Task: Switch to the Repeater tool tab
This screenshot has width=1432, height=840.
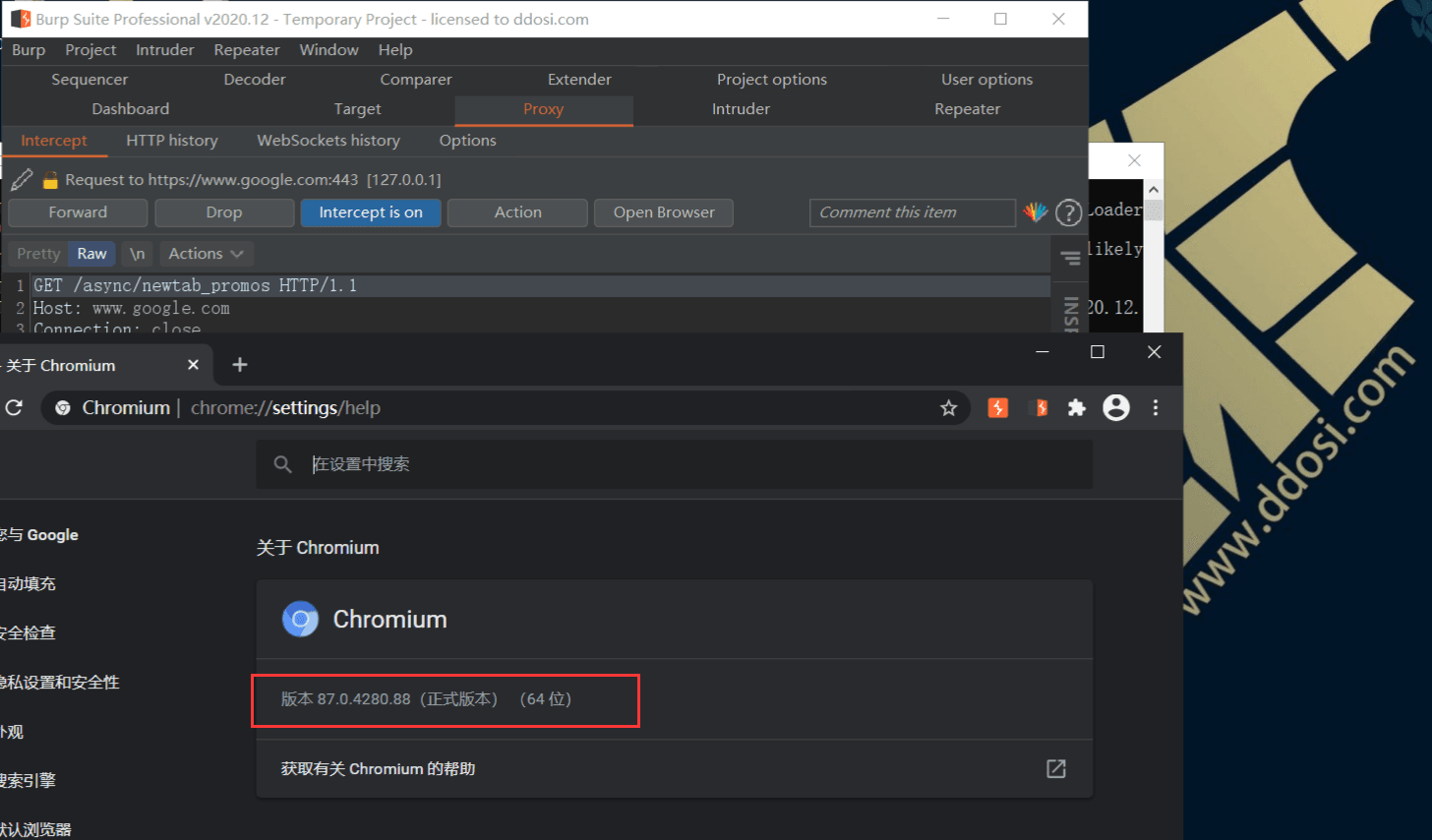Action: 967,109
